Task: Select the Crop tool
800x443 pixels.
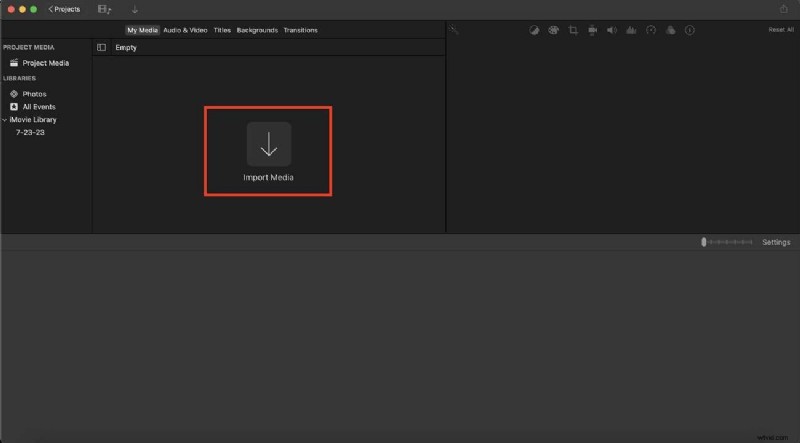Action: (573, 30)
